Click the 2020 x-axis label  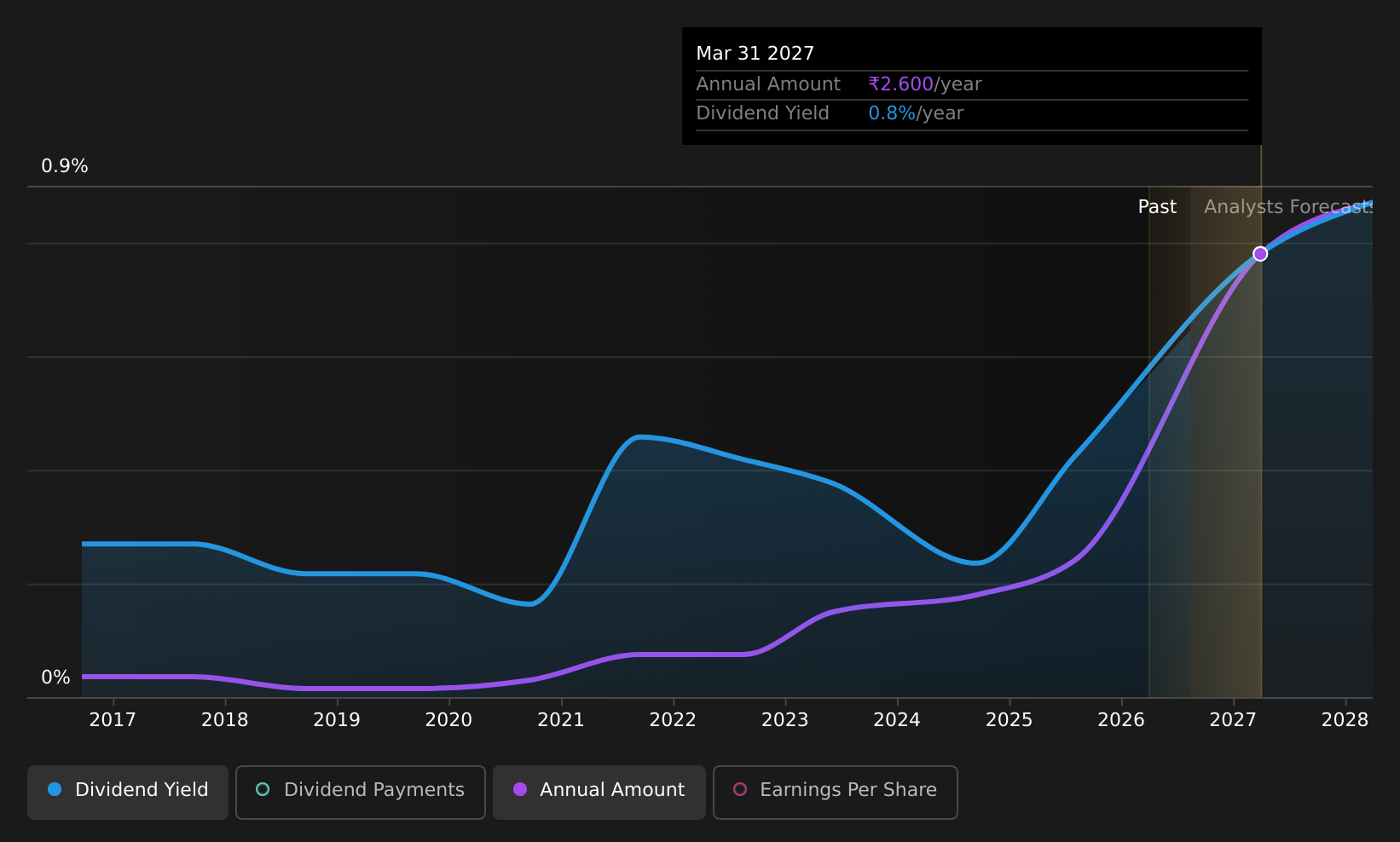pyautogui.click(x=448, y=720)
